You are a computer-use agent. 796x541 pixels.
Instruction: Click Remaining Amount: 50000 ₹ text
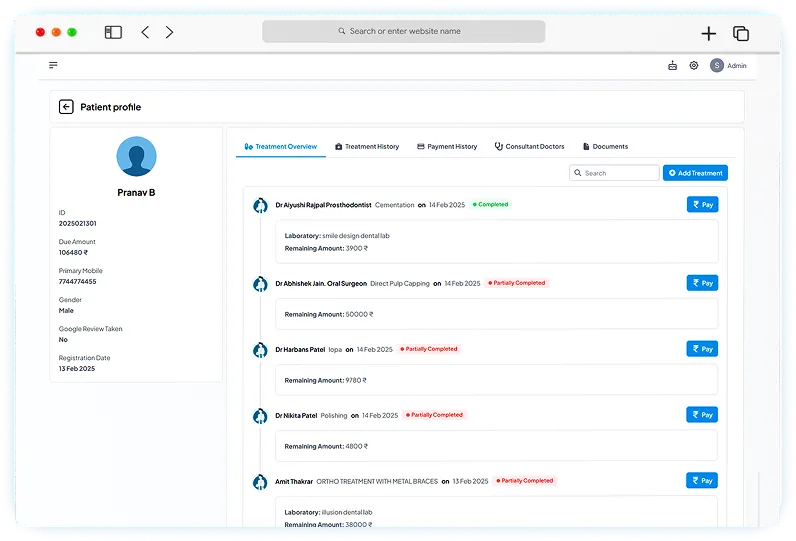[329, 315]
